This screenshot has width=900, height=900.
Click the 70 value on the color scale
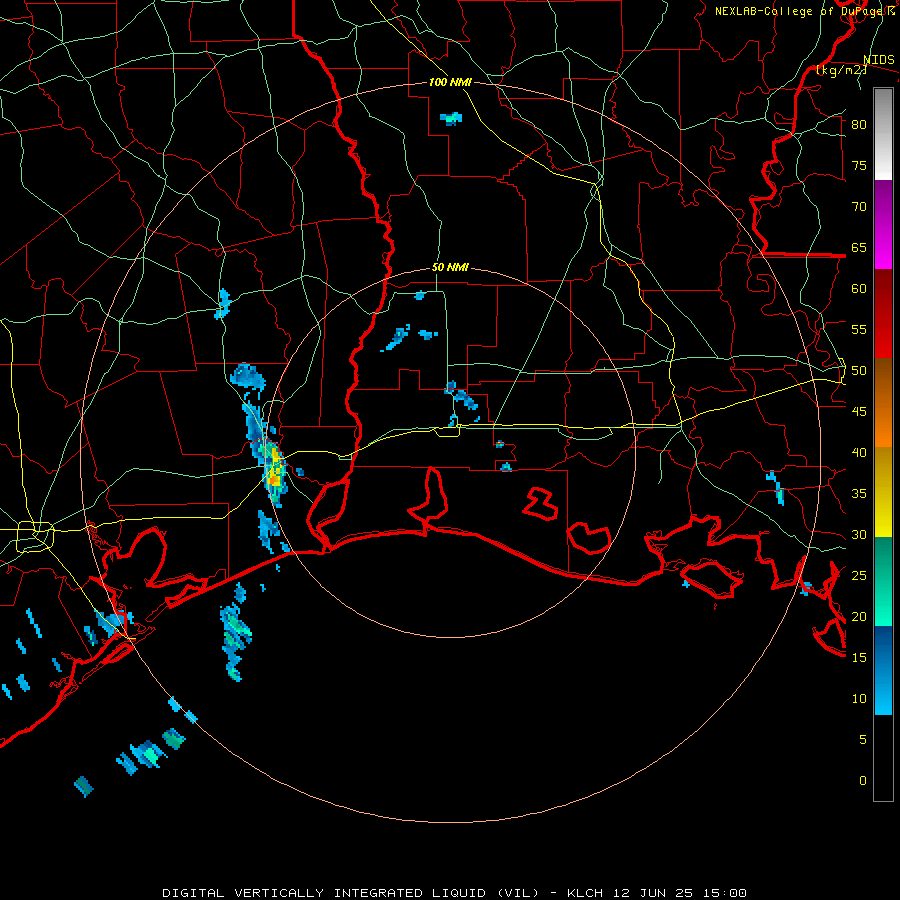click(859, 207)
